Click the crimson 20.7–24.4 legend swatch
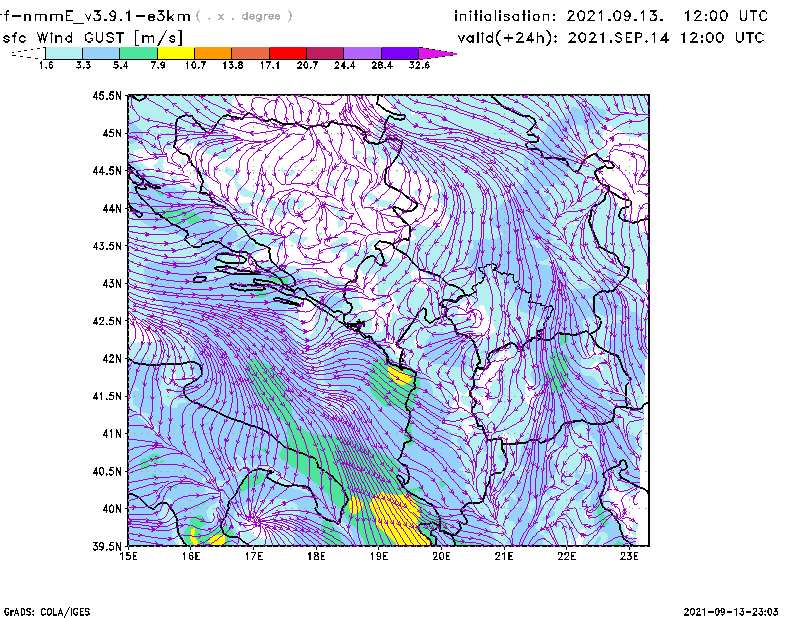The height and width of the screenshot is (618, 800). pos(325,53)
